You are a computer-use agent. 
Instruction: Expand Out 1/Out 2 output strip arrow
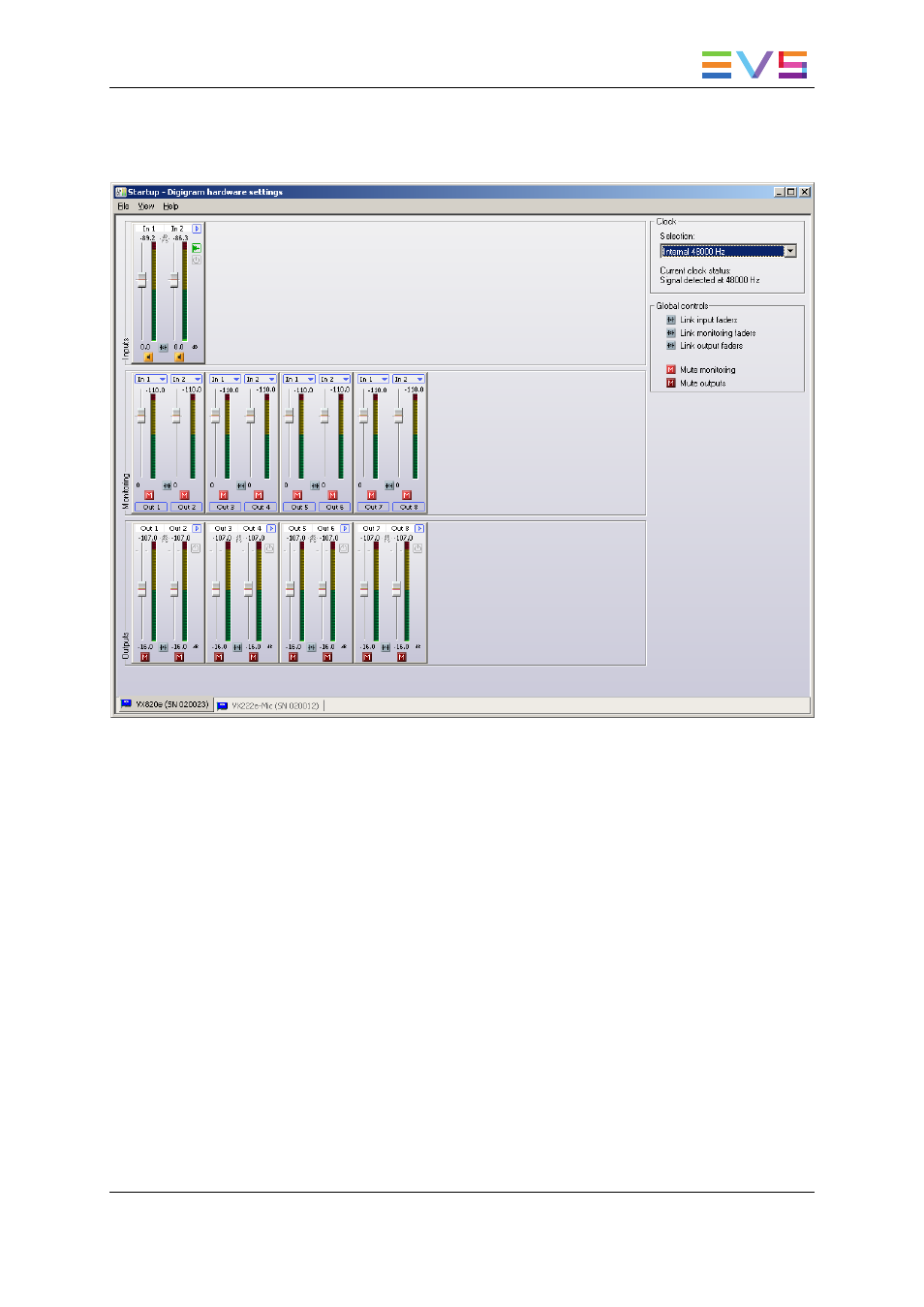[x=197, y=529]
